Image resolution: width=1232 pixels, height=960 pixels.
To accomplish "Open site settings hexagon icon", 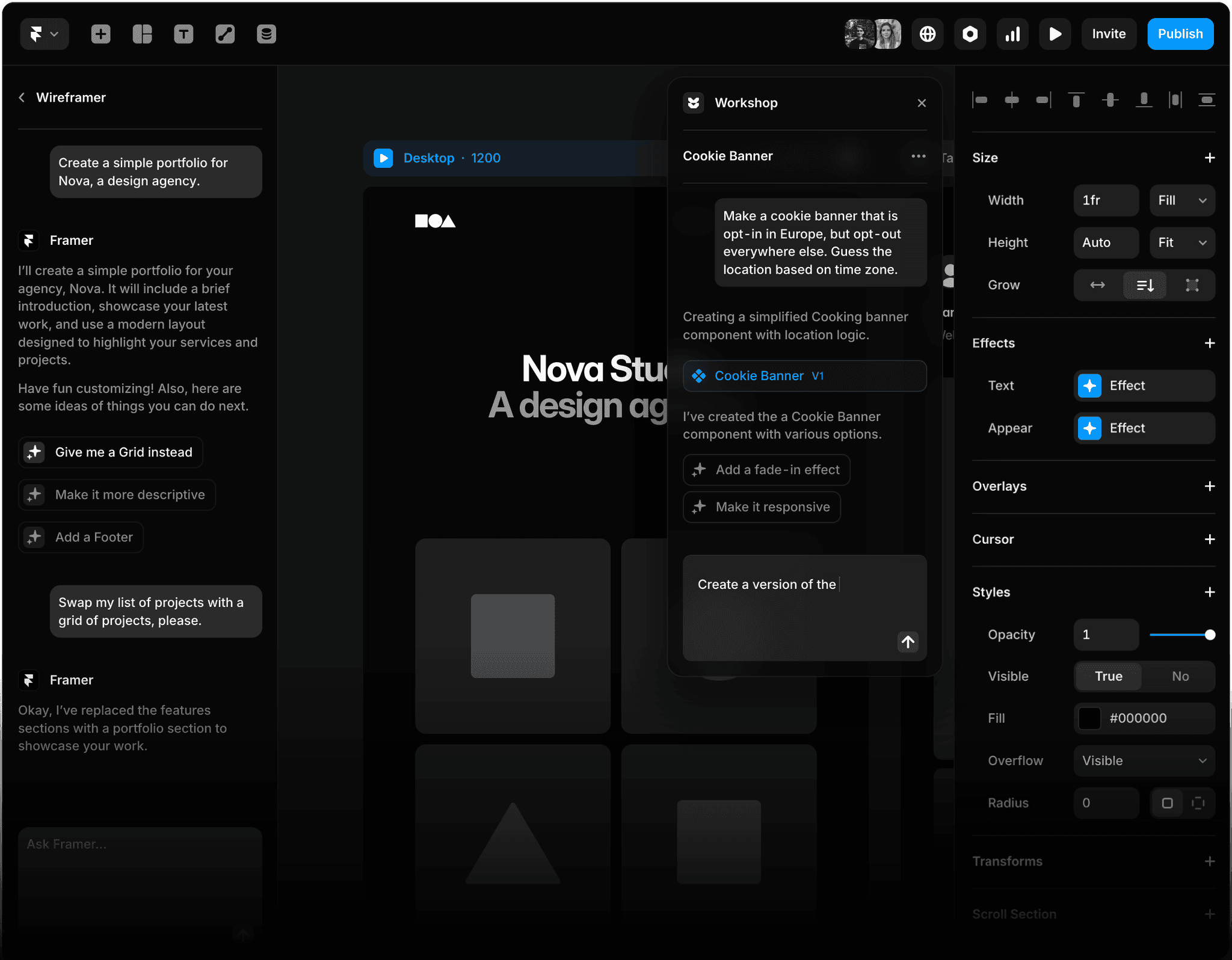I will 970,34.
